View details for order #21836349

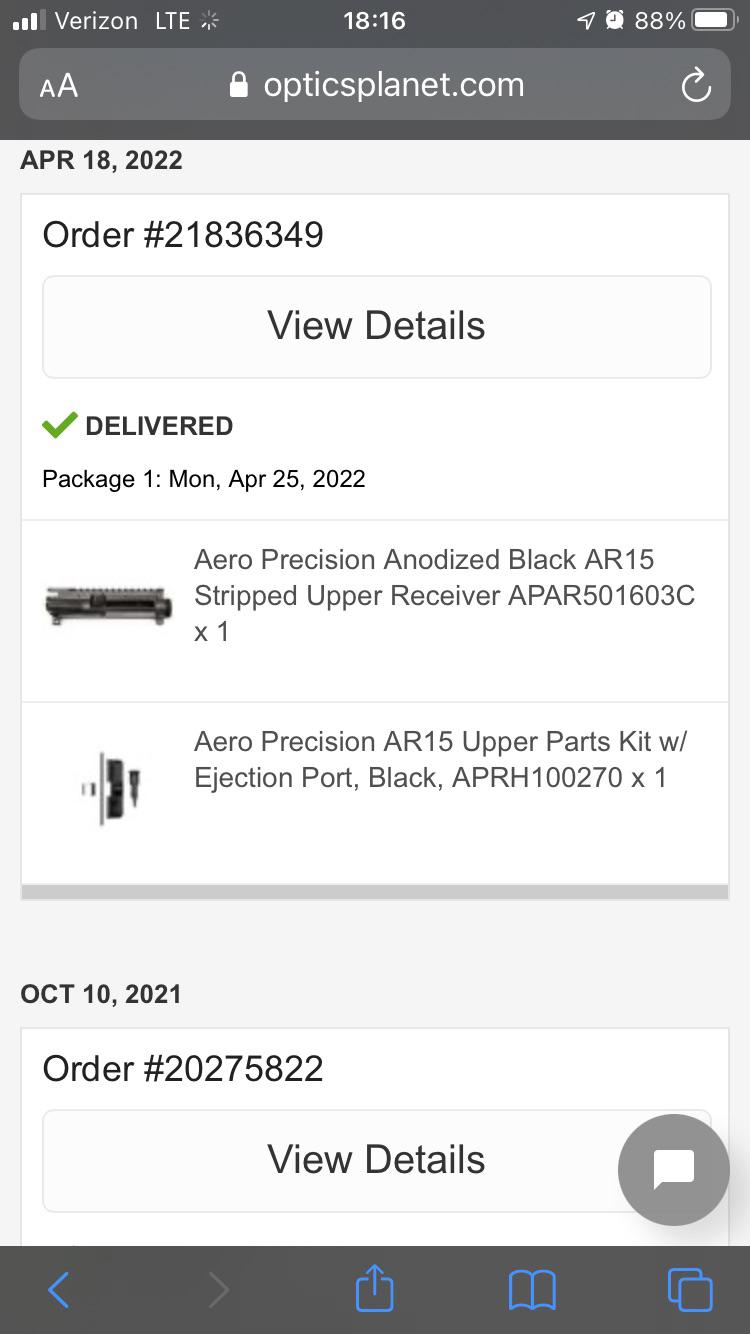pos(376,326)
